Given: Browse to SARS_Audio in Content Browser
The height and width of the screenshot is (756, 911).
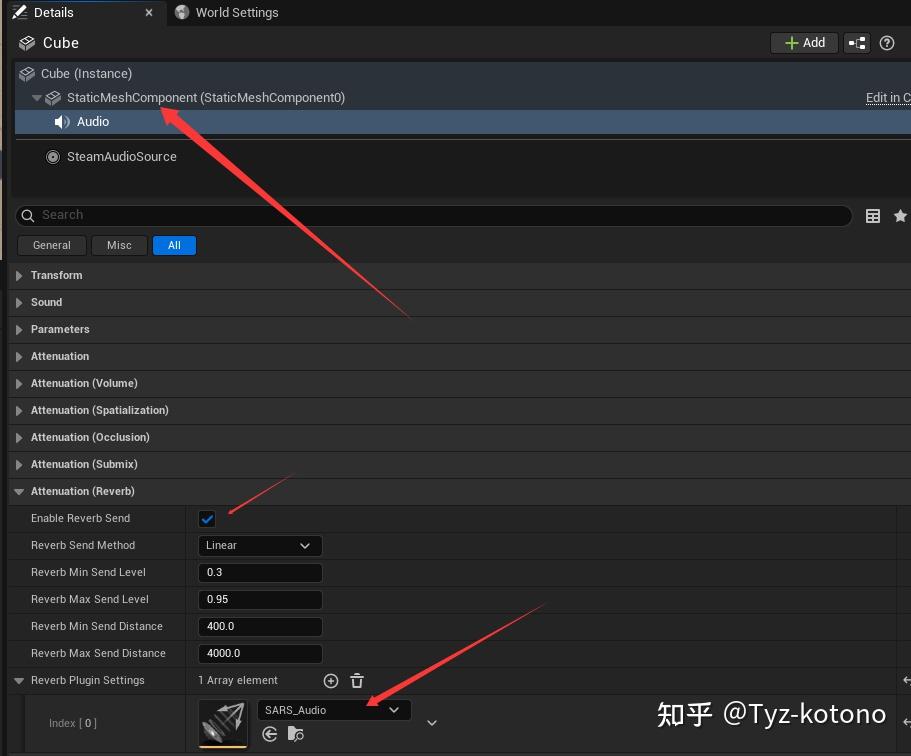Looking at the screenshot, I should click(296, 734).
